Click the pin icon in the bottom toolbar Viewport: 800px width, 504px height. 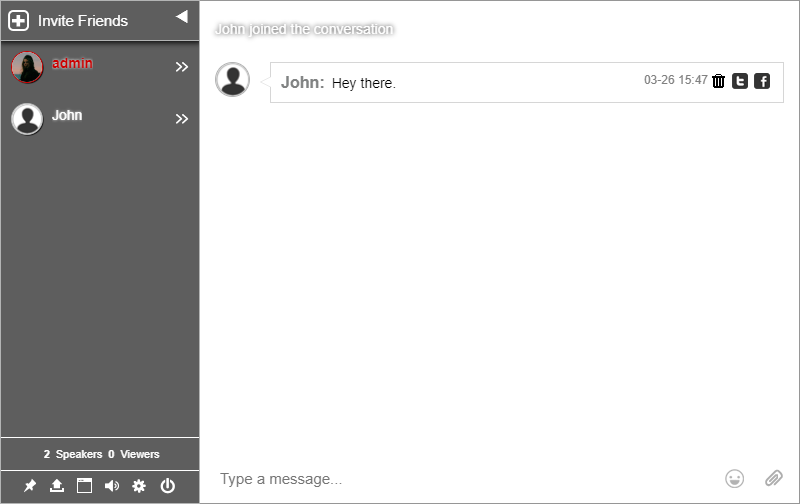[30, 486]
